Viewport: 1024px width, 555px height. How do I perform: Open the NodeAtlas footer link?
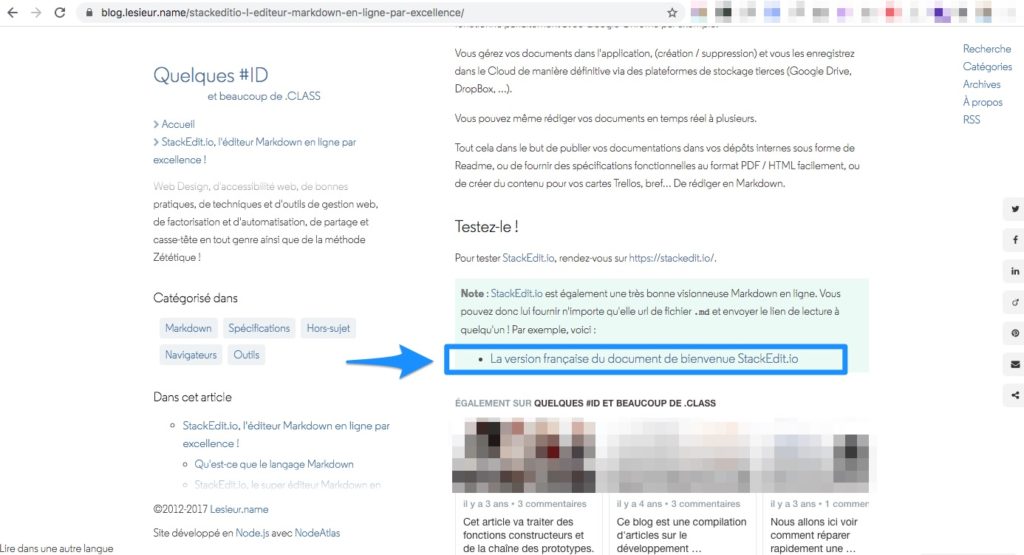pyautogui.click(x=317, y=533)
